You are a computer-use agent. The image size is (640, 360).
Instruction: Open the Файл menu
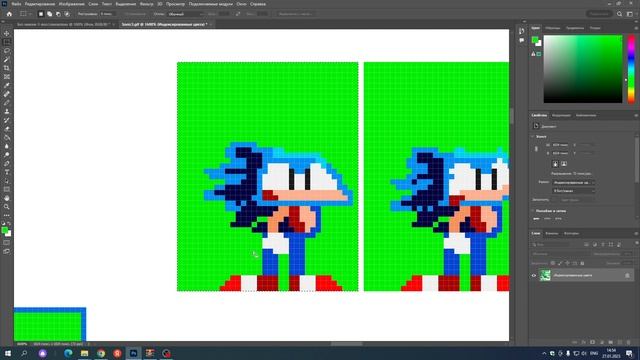click(16, 4)
